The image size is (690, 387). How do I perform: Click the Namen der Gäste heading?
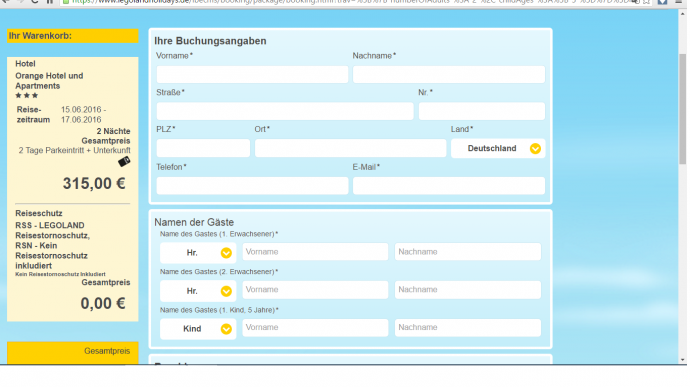point(194,222)
